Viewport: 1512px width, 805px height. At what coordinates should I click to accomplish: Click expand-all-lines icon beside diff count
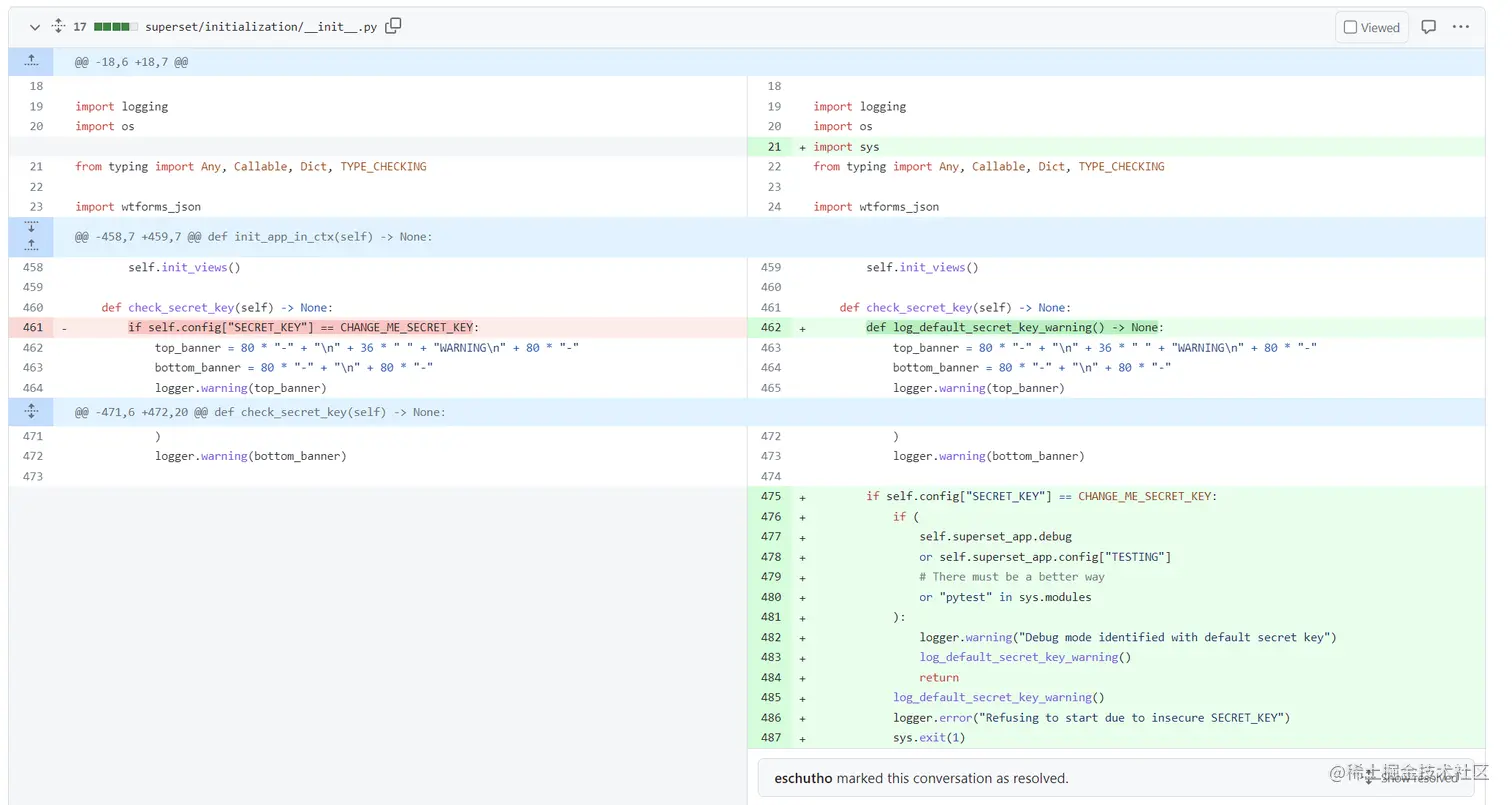coord(58,27)
